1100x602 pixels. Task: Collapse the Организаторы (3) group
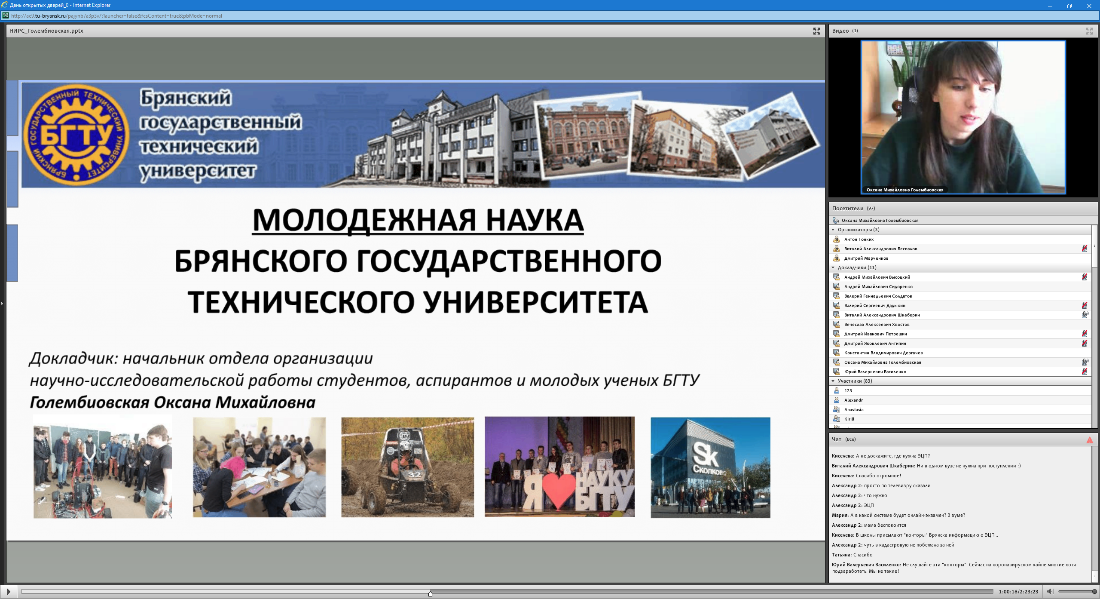[x=833, y=229]
